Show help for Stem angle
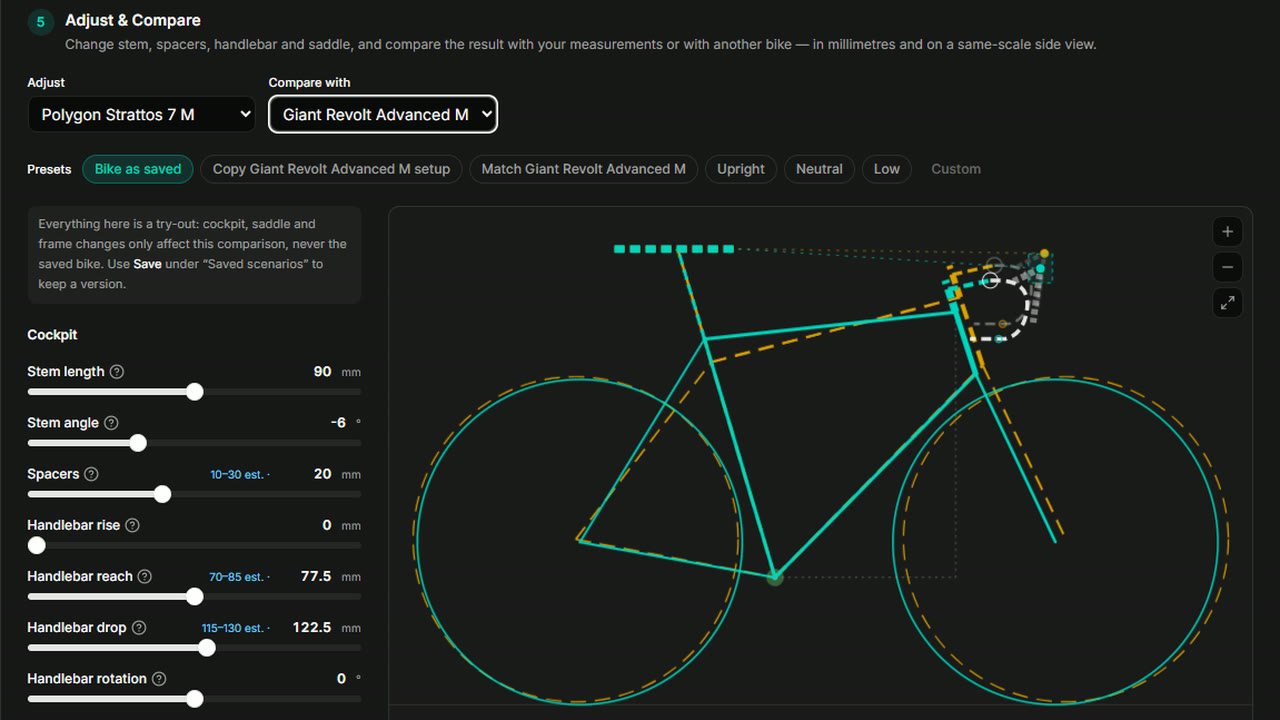 (x=111, y=423)
